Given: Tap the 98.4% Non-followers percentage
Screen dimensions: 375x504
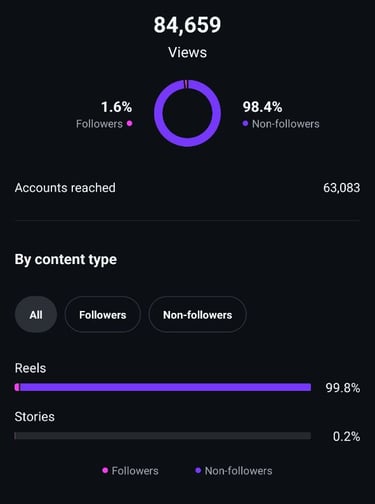Looking at the screenshot, I should [x=262, y=107].
